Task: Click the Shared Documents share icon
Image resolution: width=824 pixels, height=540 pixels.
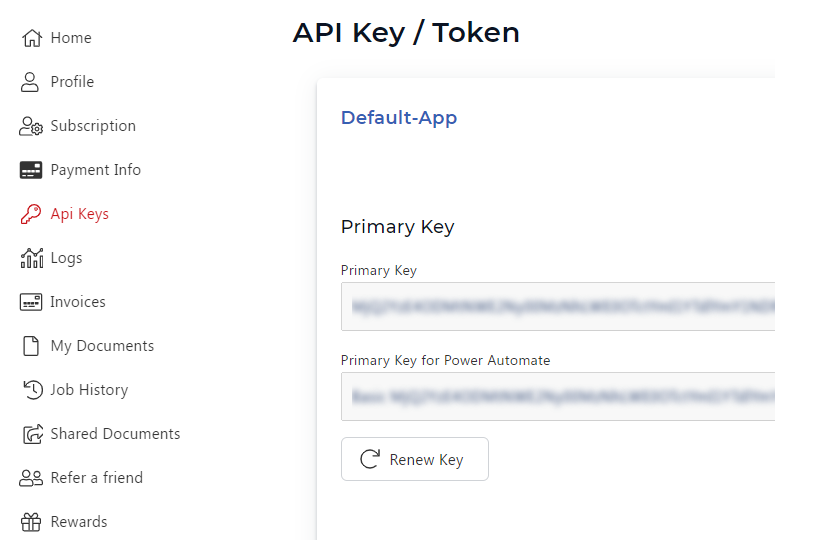Action: [x=33, y=434]
